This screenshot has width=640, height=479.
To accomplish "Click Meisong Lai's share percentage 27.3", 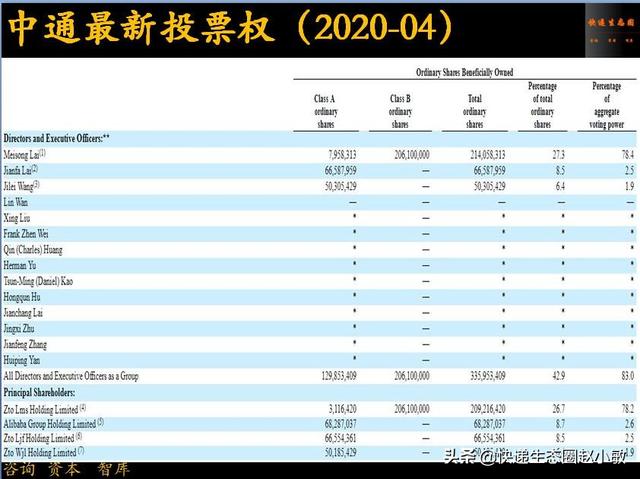I will pos(558,155).
